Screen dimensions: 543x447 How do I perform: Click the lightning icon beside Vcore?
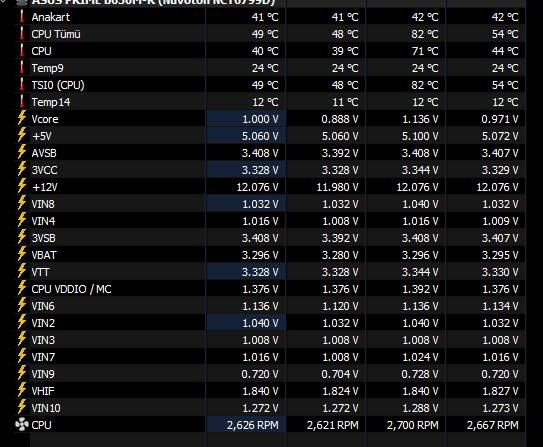(22, 118)
